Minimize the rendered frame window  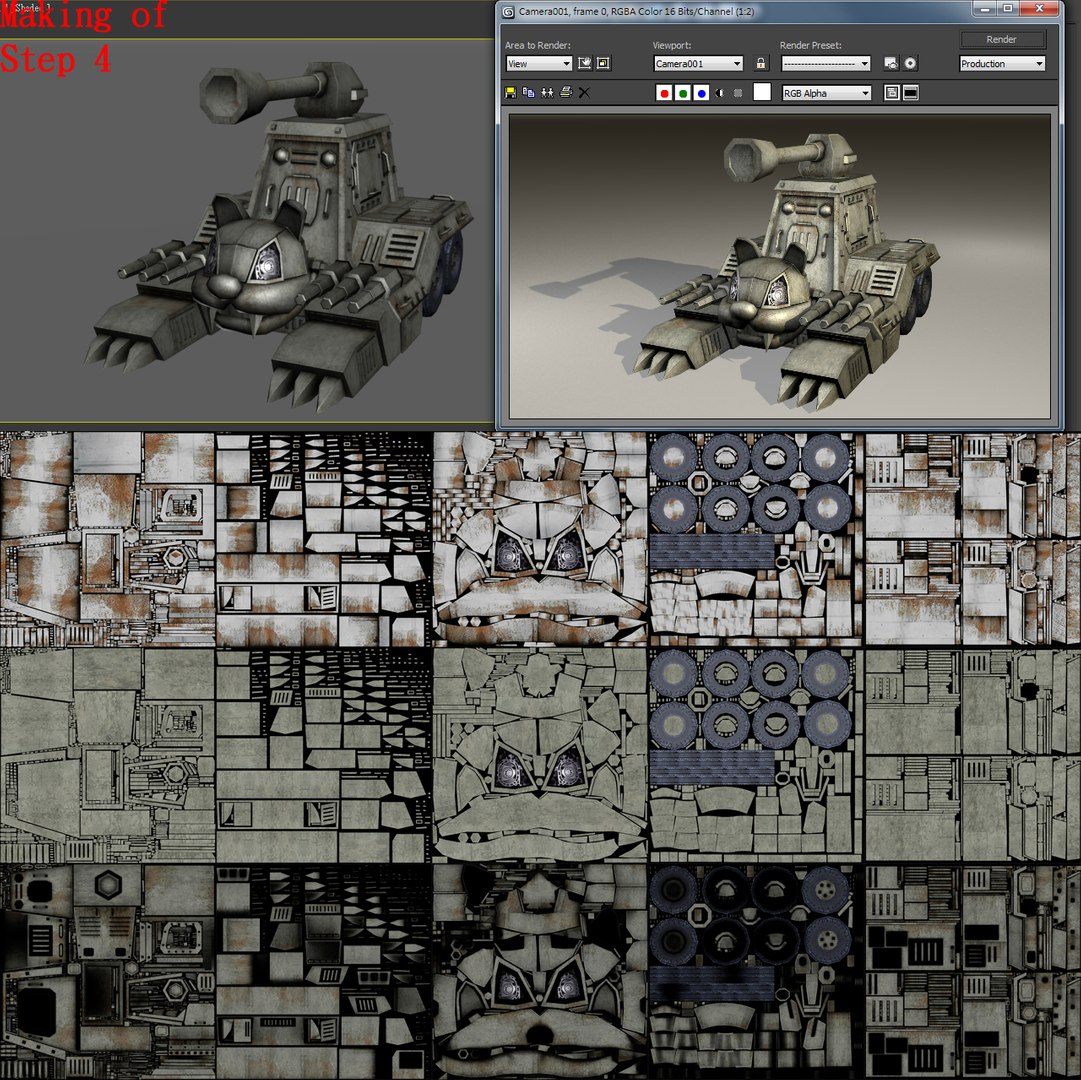tap(984, 9)
